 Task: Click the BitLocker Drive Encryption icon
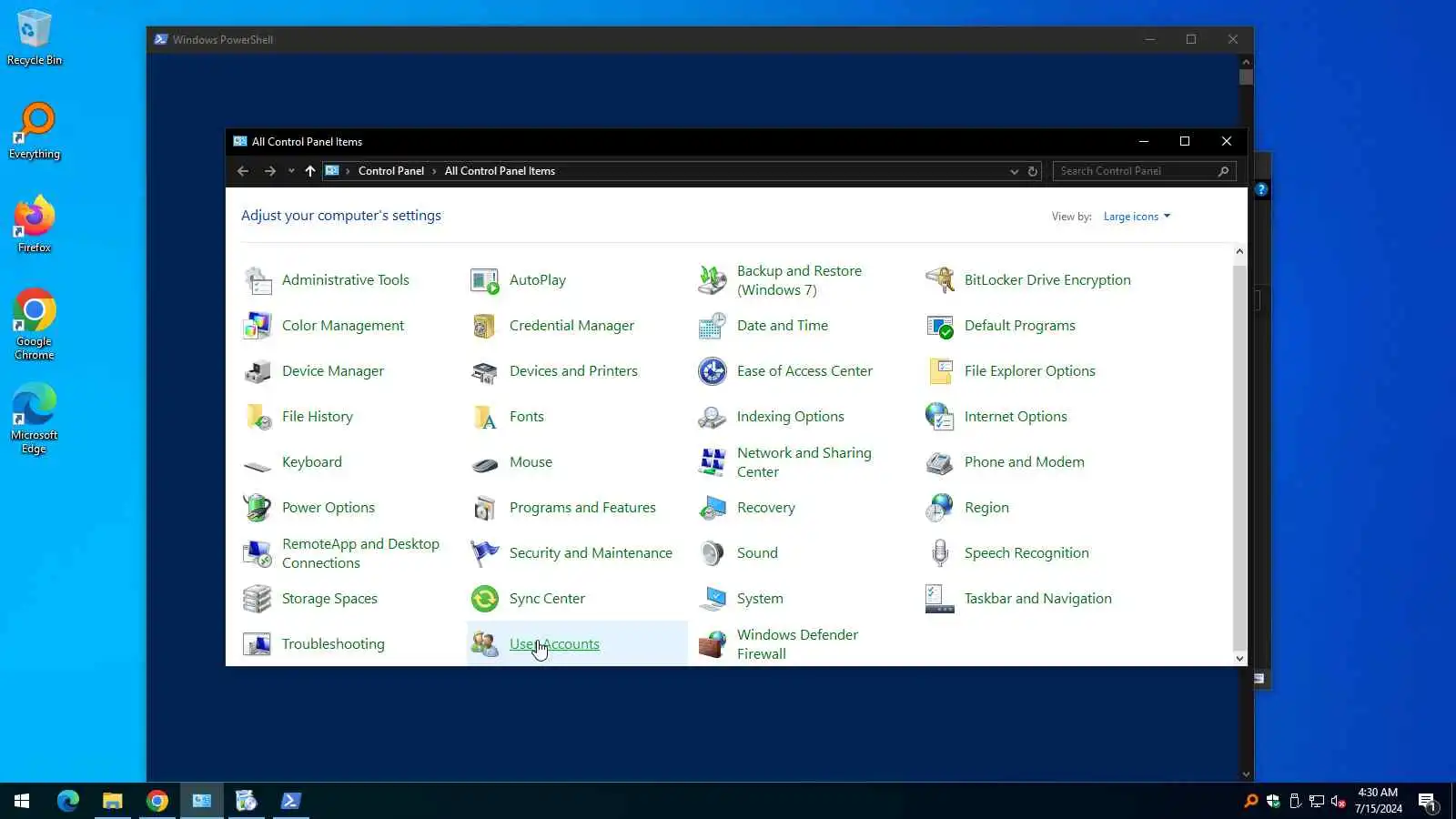point(940,280)
